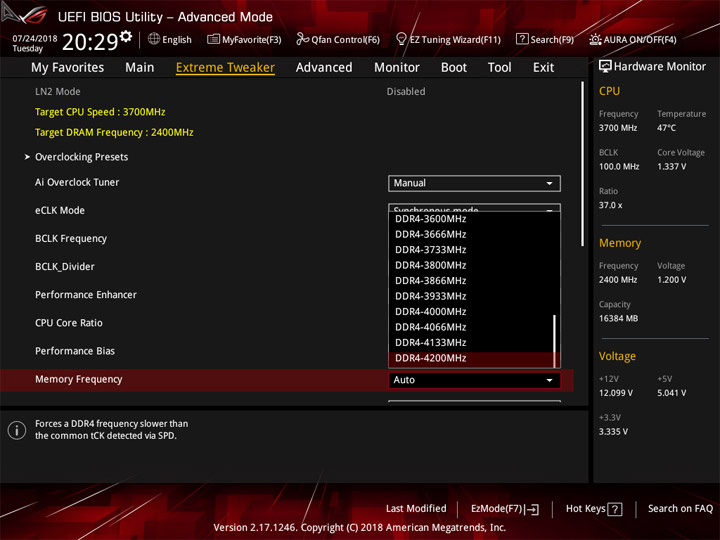The height and width of the screenshot is (540, 720).
Task: Click the Hot Keys question mark icon
Action: [614, 509]
